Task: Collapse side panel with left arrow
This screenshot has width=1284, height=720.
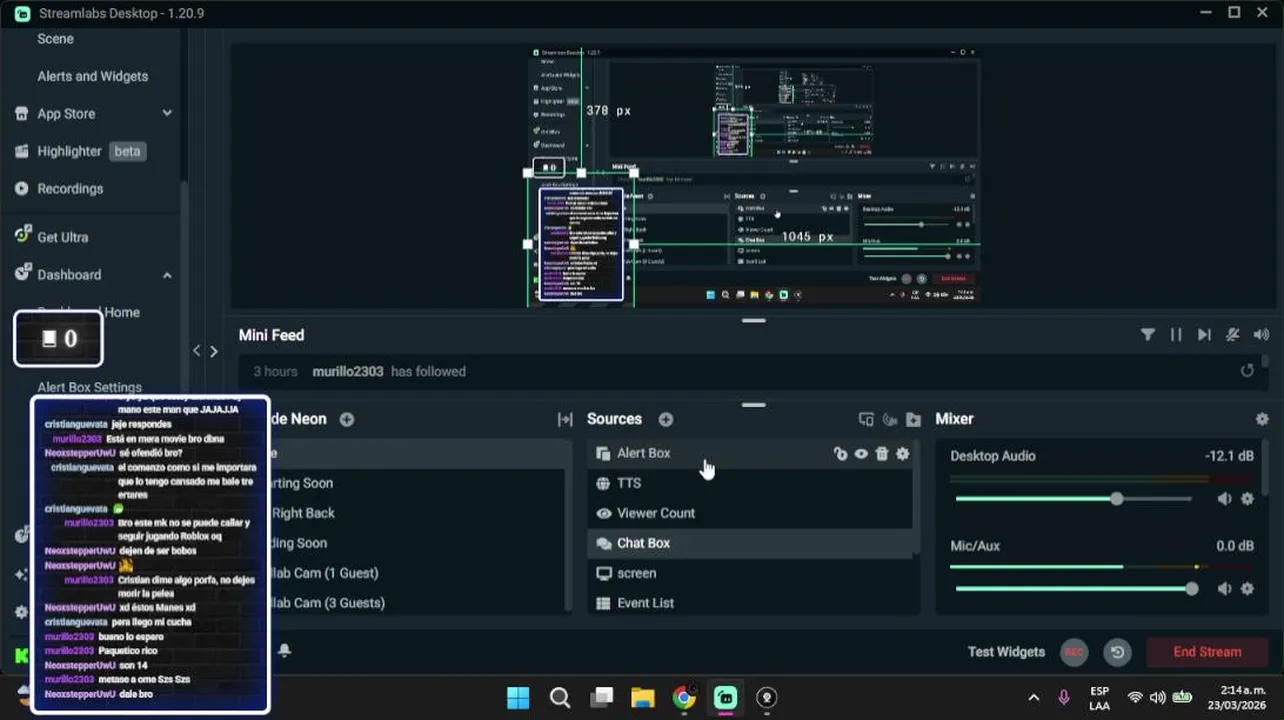Action: pyautogui.click(x=197, y=351)
